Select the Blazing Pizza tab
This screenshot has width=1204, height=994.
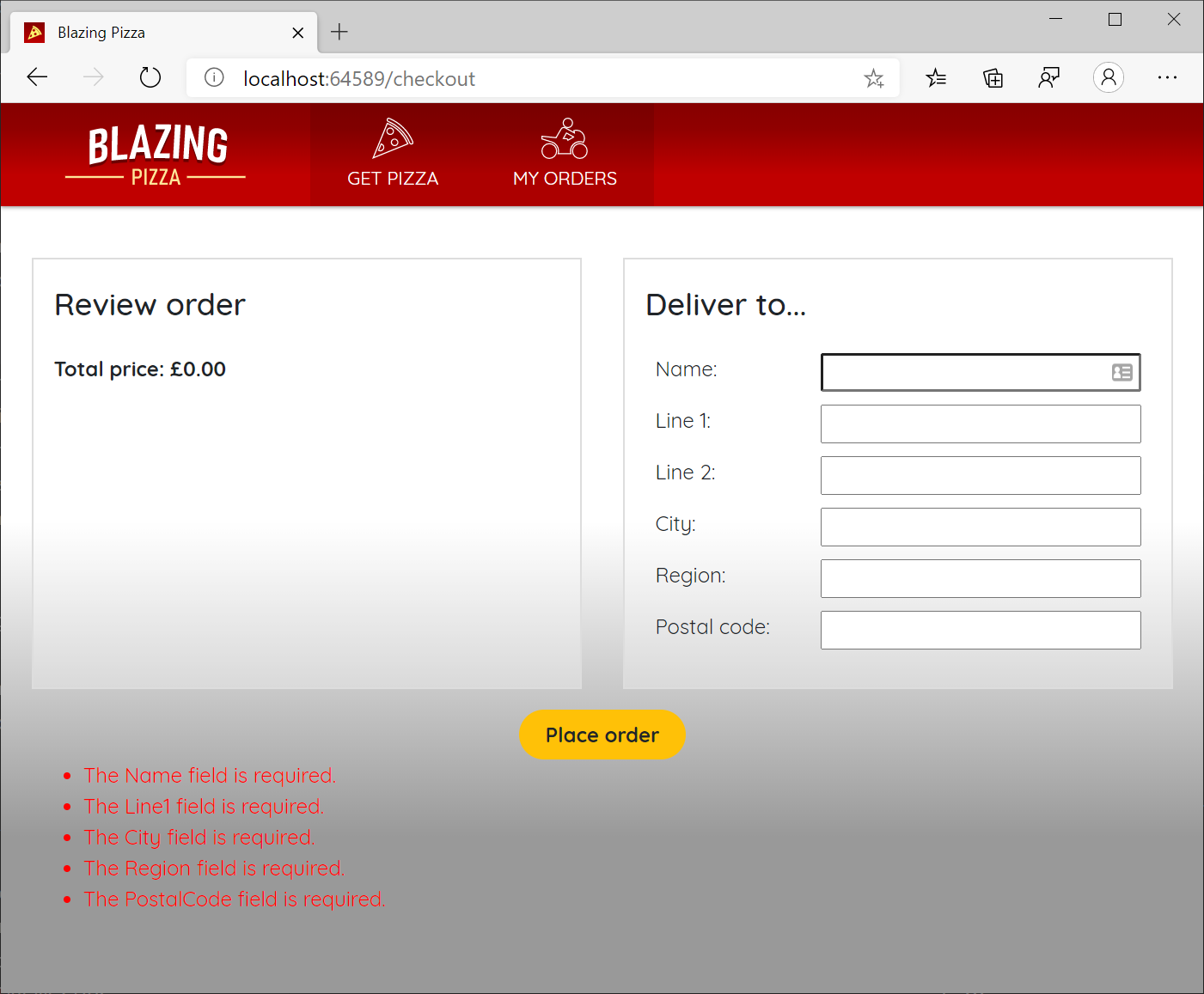[163, 33]
